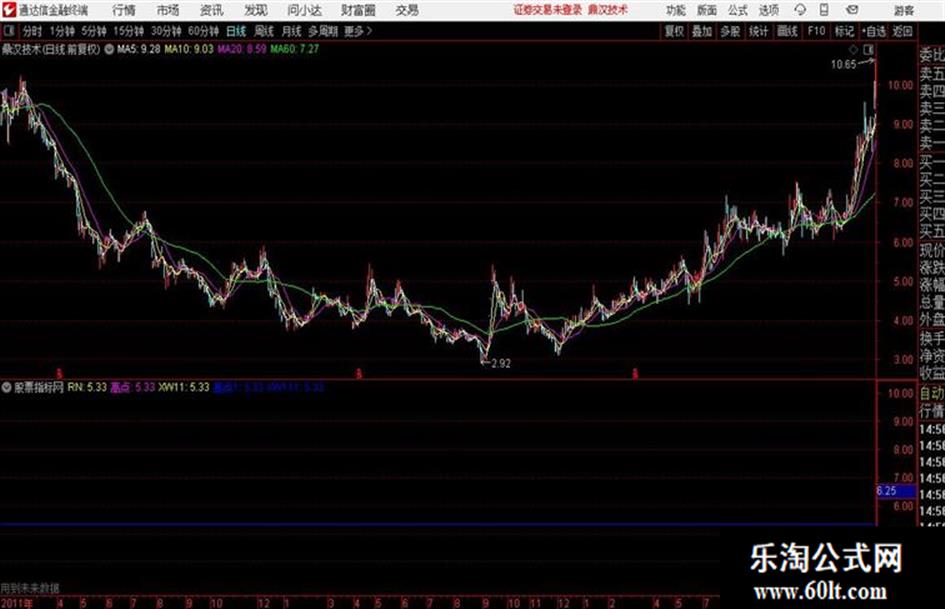
Task: Click the 复权 adjustment button
Action: click(674, 31)
